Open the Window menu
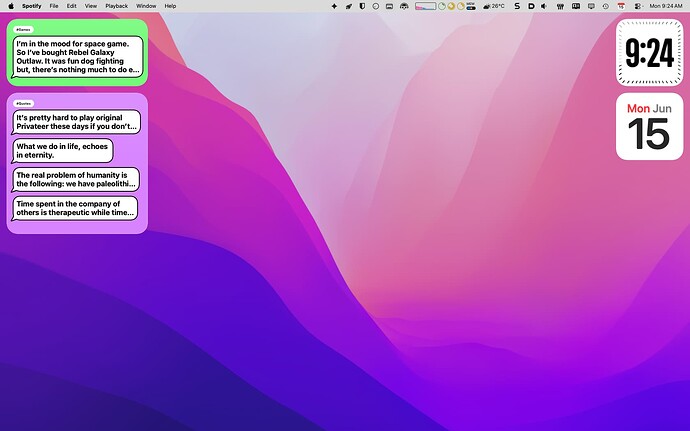690x431 pixels. pos(146,6)
